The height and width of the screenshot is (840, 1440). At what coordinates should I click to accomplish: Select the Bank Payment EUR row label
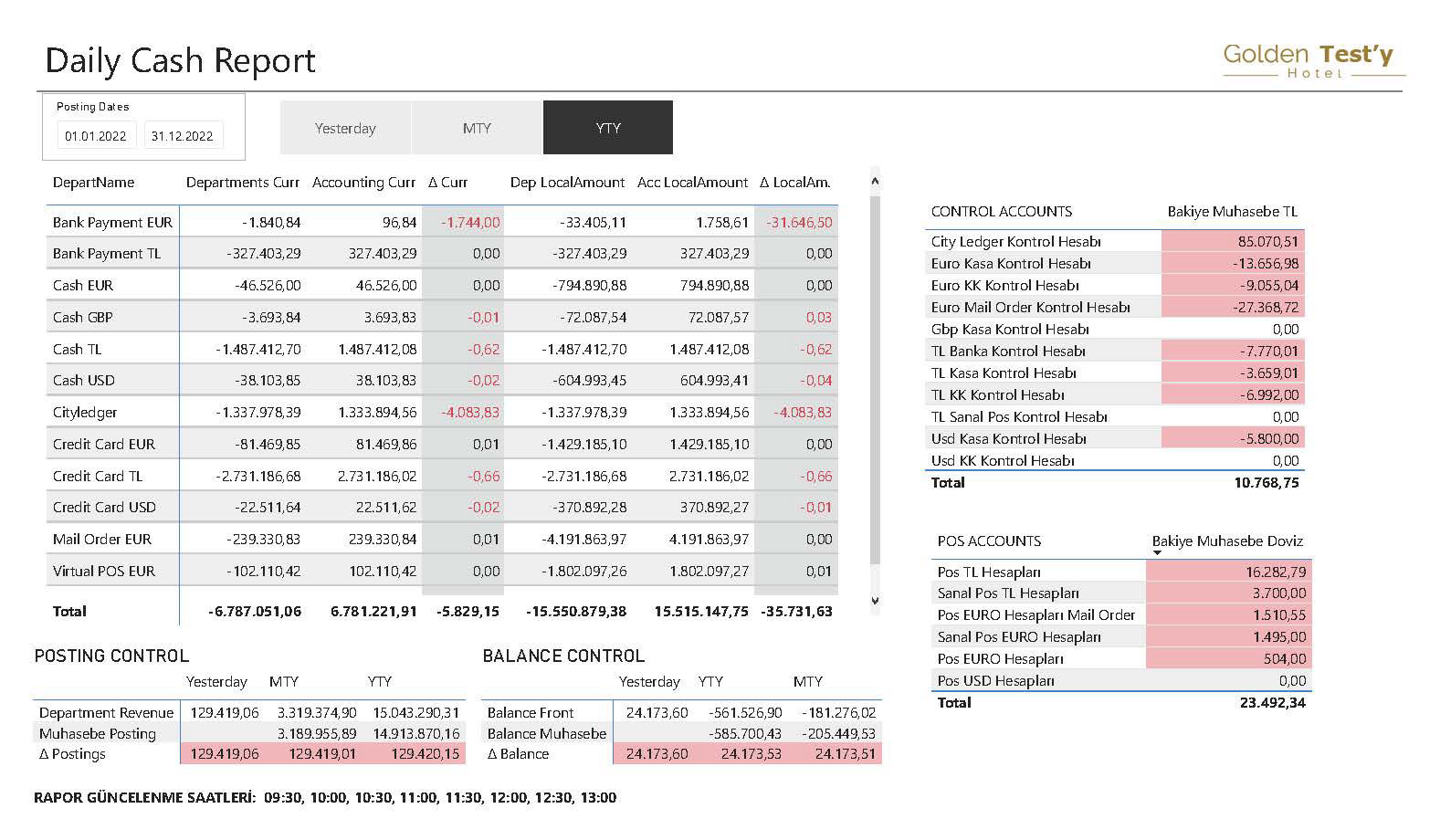coord(112,222)
